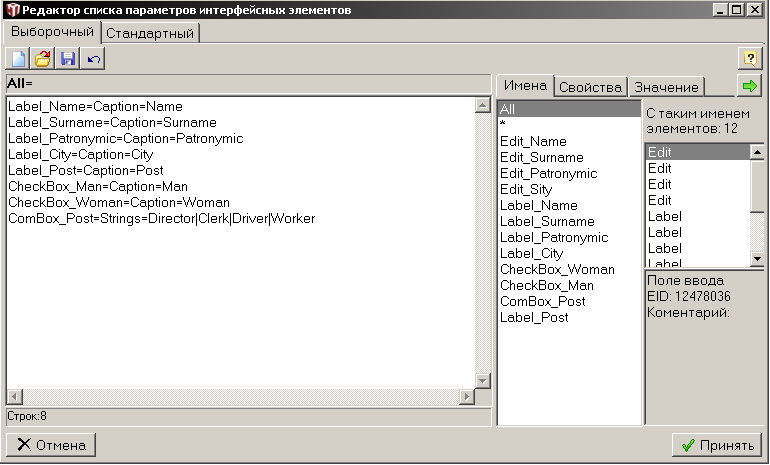Click the text editor's right scroll arrow

(x=466, y=397)
